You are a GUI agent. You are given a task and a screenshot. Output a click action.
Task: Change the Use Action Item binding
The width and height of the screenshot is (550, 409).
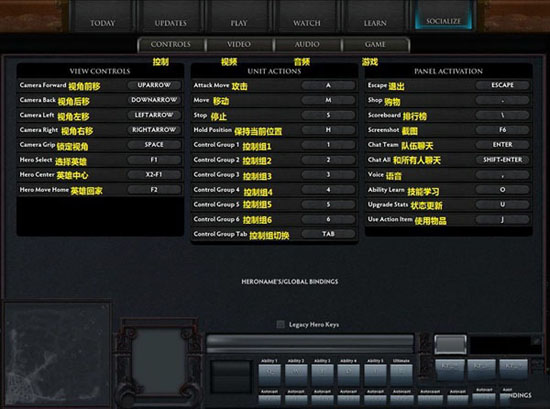click(x=502, y=220)
